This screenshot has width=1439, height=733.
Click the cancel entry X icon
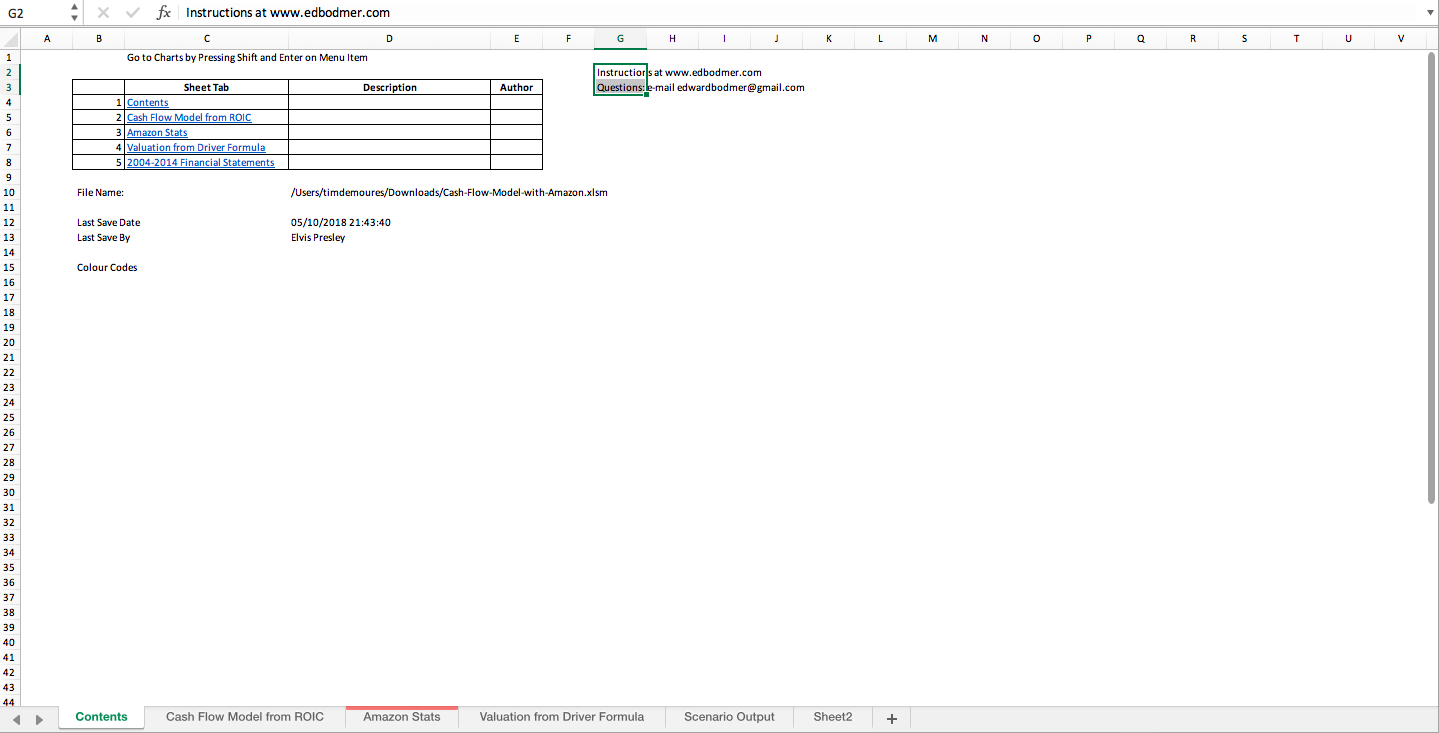pyautogui.click(x=103, y=13)
